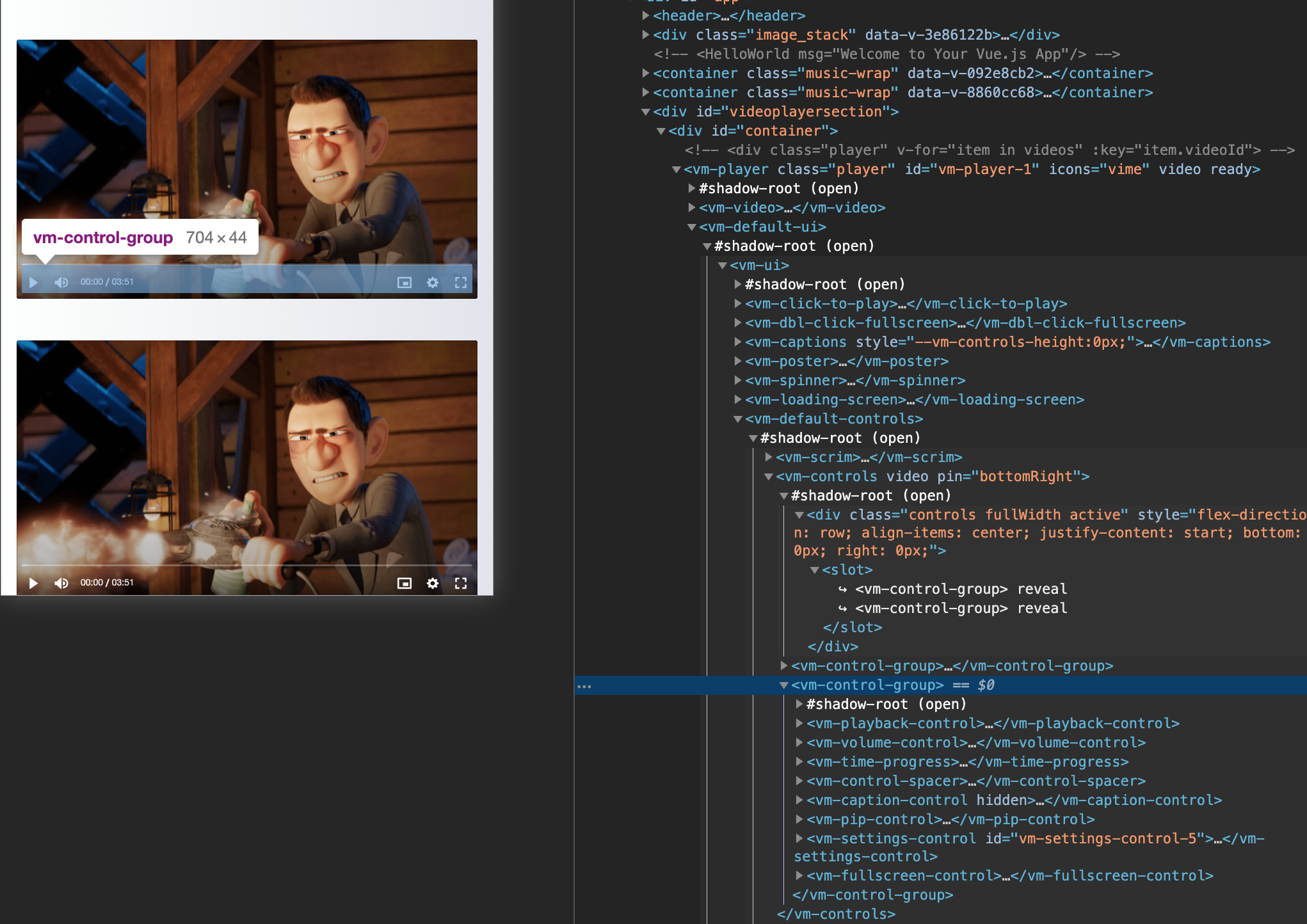Image resolution: width=1307 pixels, height=924 pixels.
Task: Expand the vm-video element node
Action: (692, 207)
